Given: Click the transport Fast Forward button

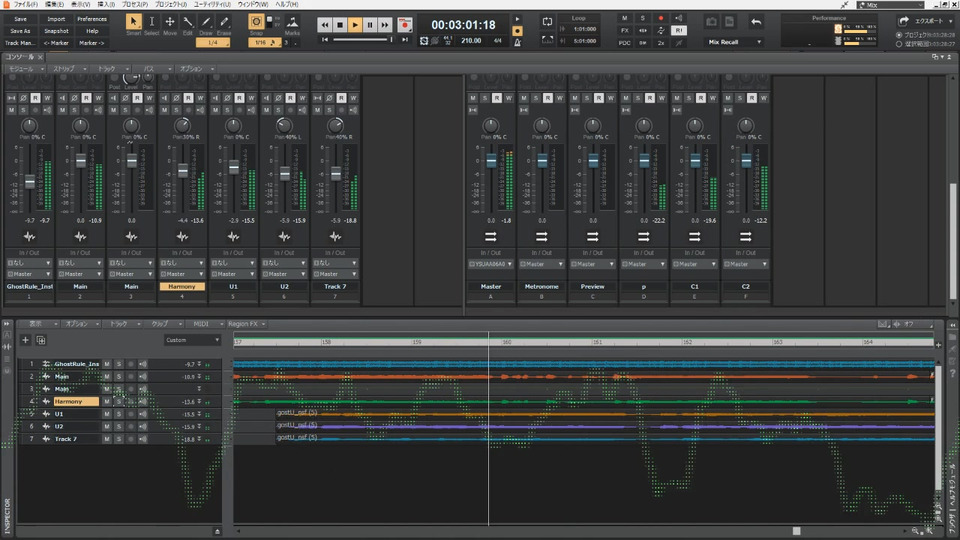Looking at the screenshot, I should (384, 25).
